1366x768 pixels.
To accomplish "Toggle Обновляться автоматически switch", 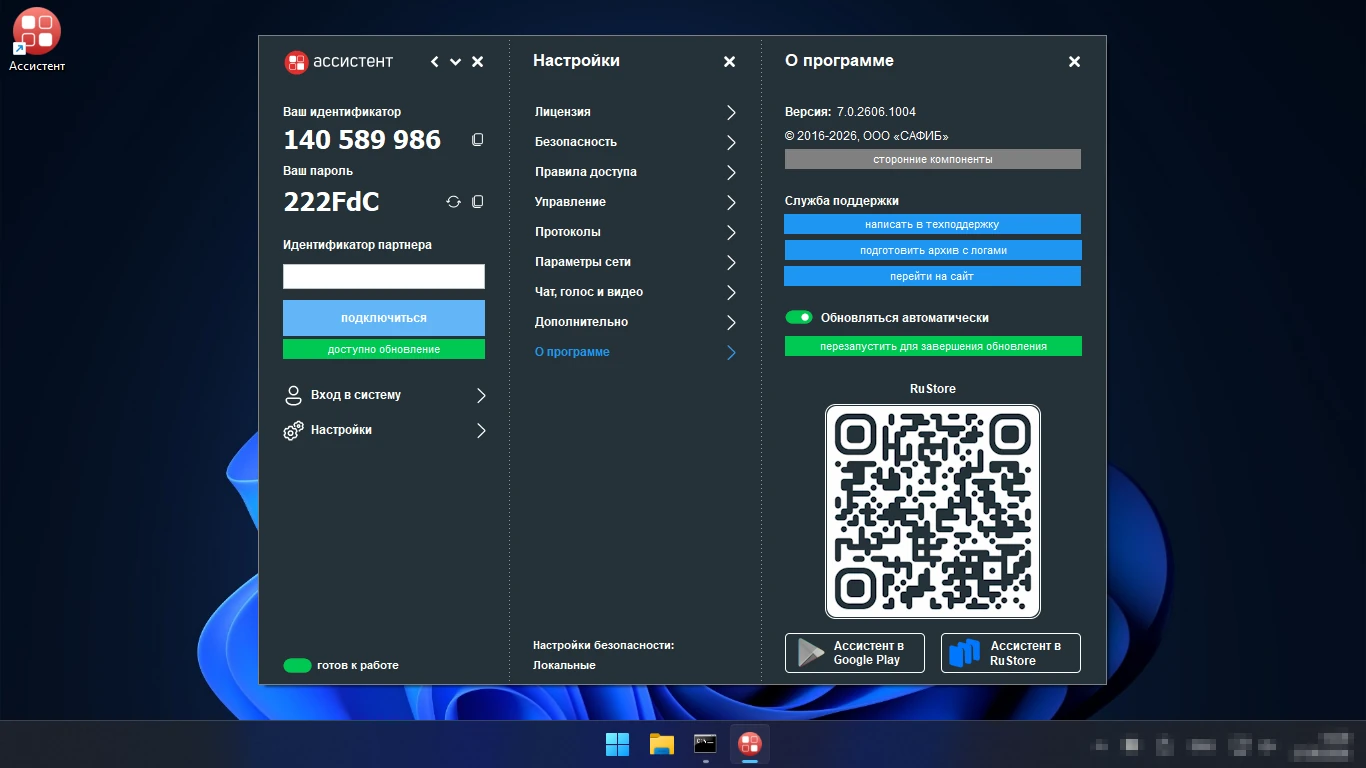I will [799, 317].
